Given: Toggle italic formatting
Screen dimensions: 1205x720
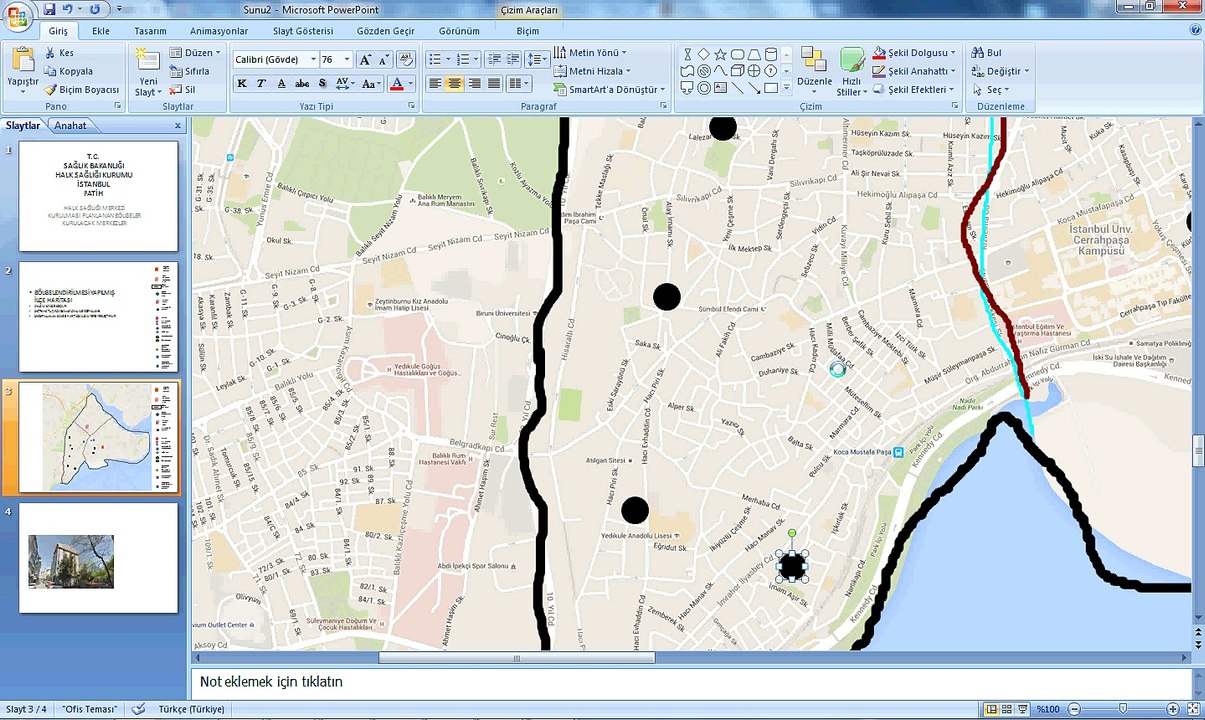Looking at the screenshot, I should click(261, 84).
